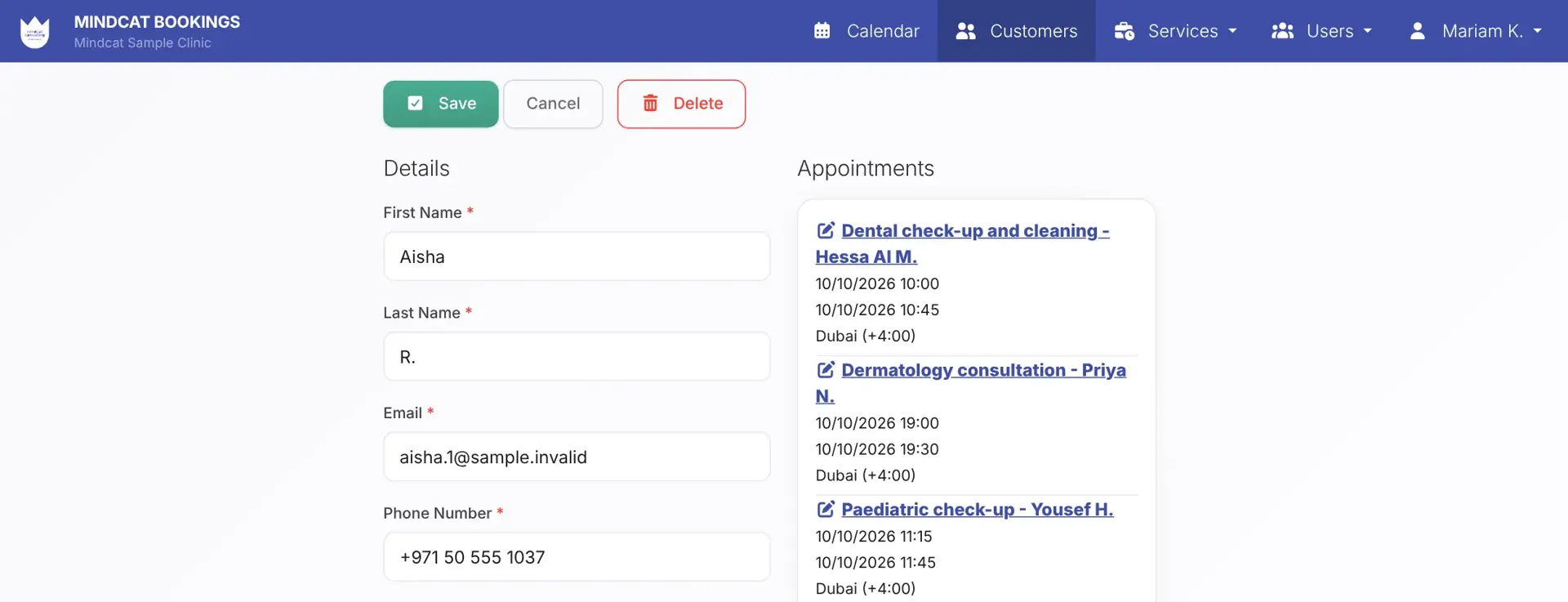Click the calendar icon in the navbar
Viewport: 1568px width, 602px height.
pos(822,31)
